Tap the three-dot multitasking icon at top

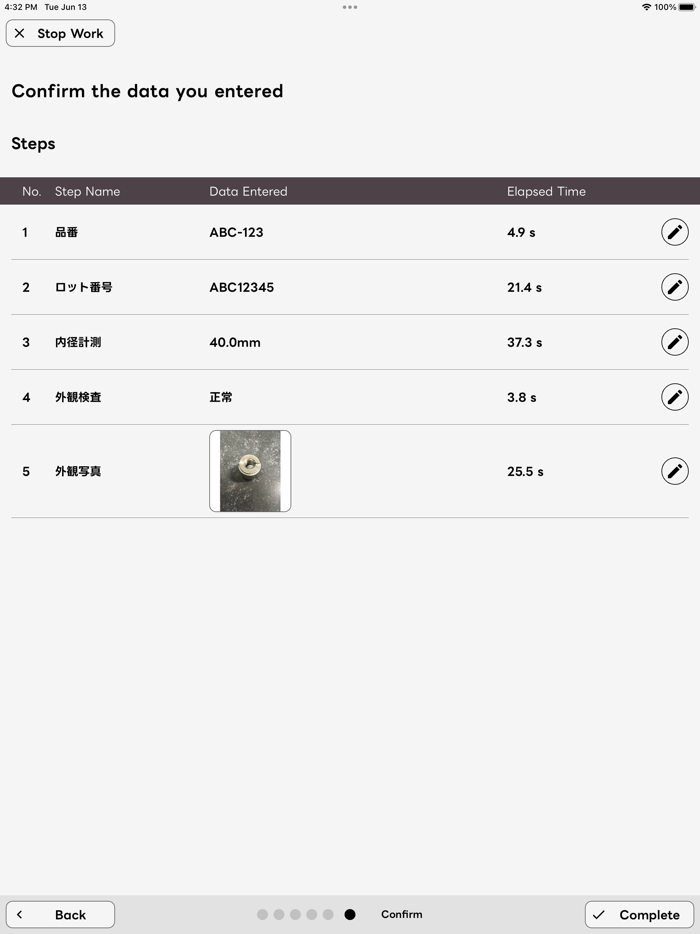click(x=350, y=7)
